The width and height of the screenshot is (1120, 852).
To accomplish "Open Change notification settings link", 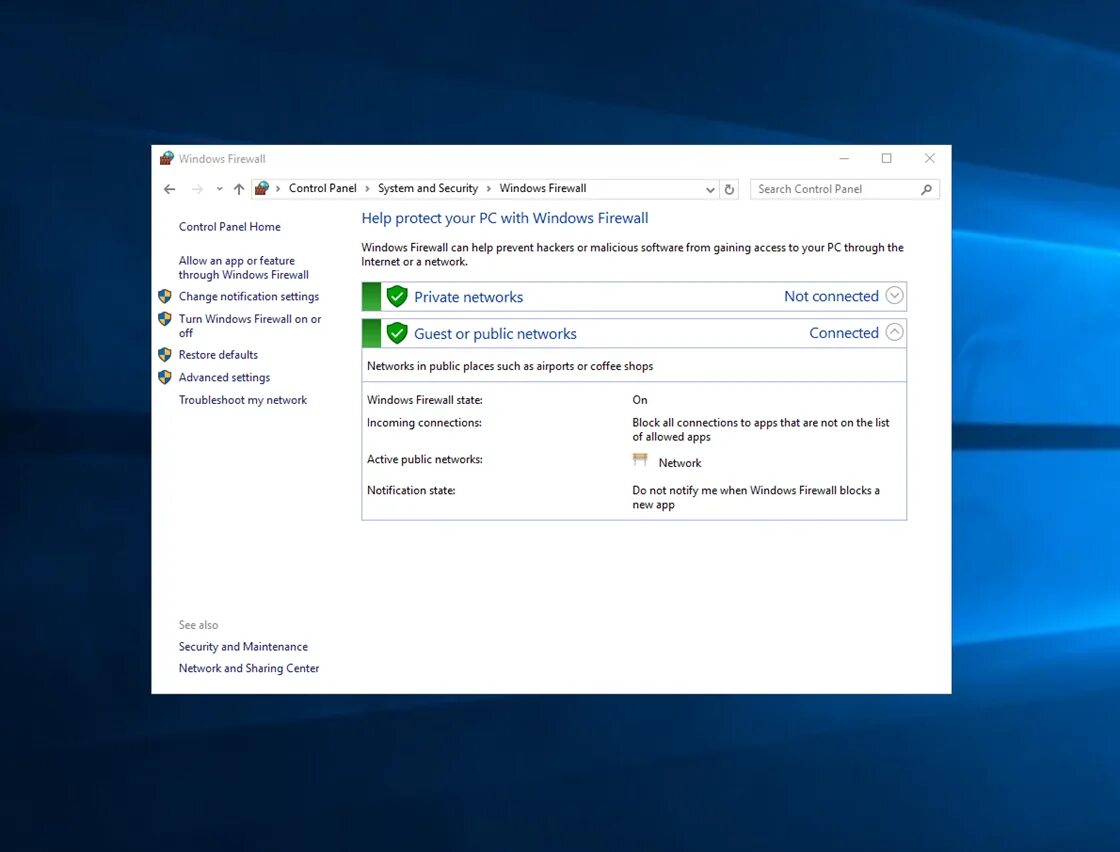I will [x=249, y=296].
